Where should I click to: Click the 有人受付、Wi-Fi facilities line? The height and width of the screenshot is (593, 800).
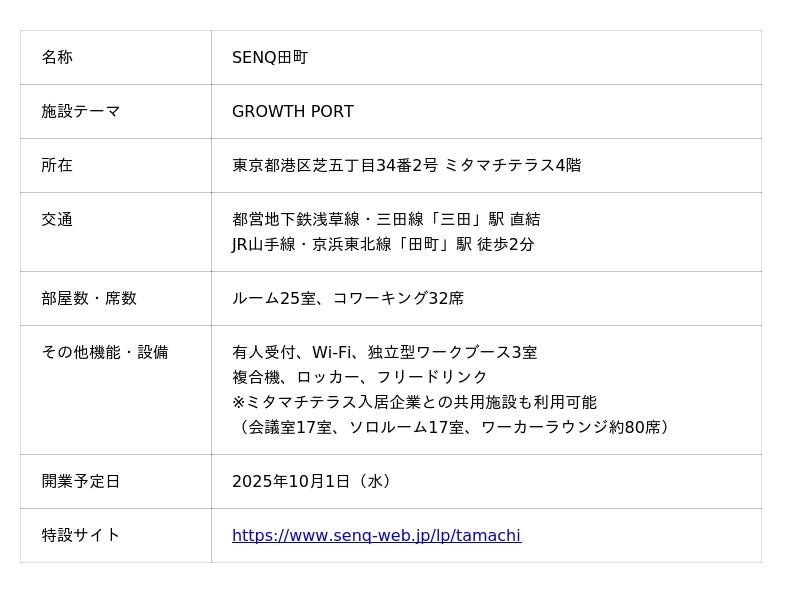pyautogui.click(x=385, y=352)
